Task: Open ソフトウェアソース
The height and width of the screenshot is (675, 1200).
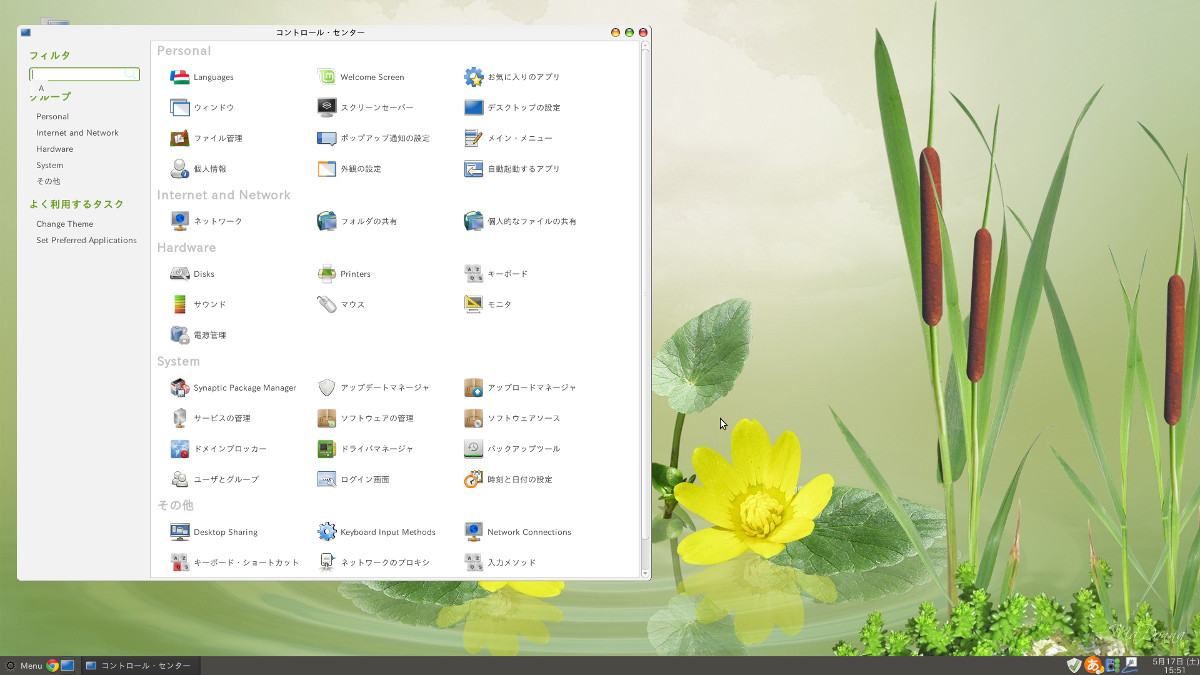Action: click(x=512, y=418)
